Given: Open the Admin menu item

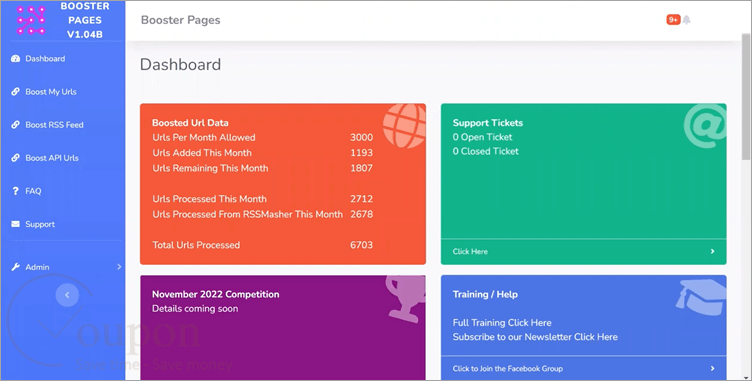Looking at the screenshot, I should 37,267.
